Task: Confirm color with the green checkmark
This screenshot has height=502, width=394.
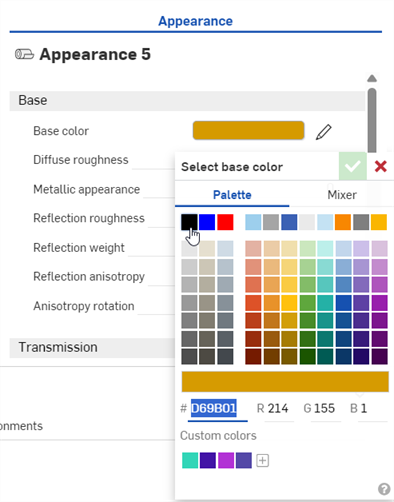Action: [353, 166]
